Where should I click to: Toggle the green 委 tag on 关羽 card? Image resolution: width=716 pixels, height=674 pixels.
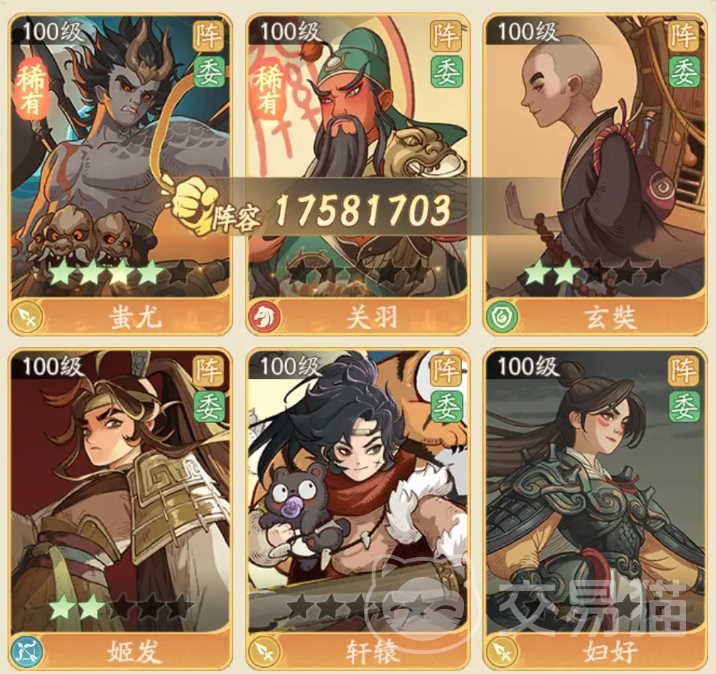[x=446, y=73]
